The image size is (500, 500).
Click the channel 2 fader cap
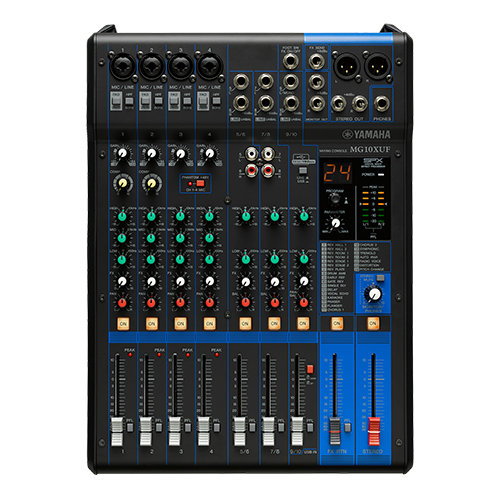tap(146, 431)
